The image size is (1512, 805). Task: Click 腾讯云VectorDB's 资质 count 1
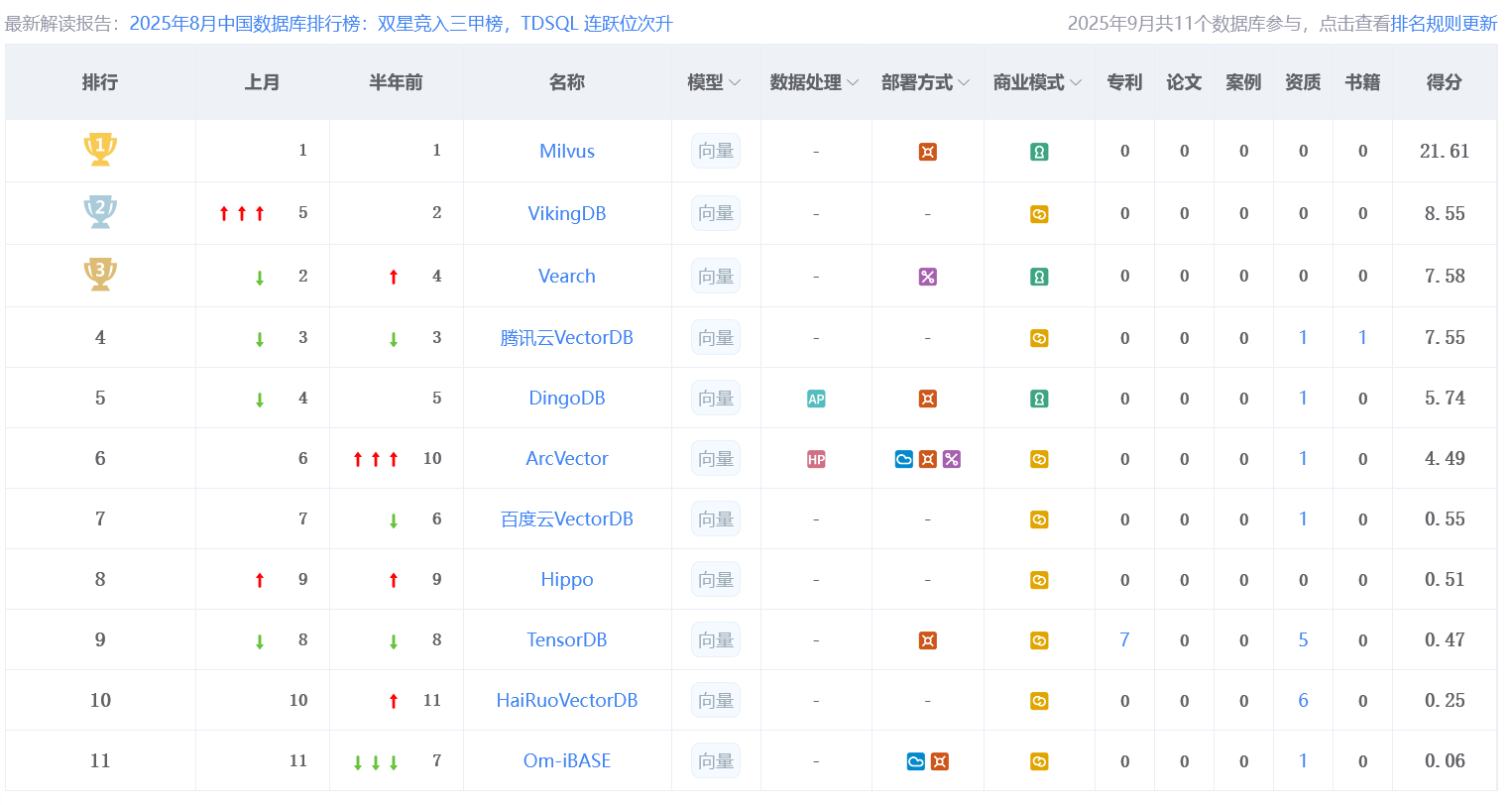click(1303, 337)
